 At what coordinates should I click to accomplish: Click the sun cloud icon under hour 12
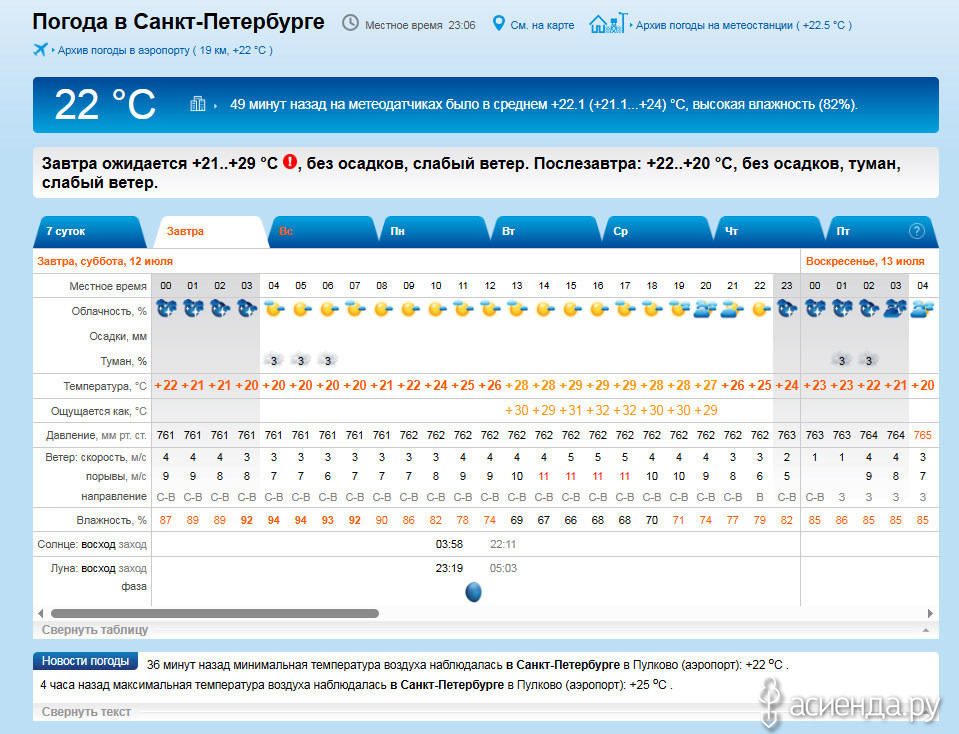(490, 309)
